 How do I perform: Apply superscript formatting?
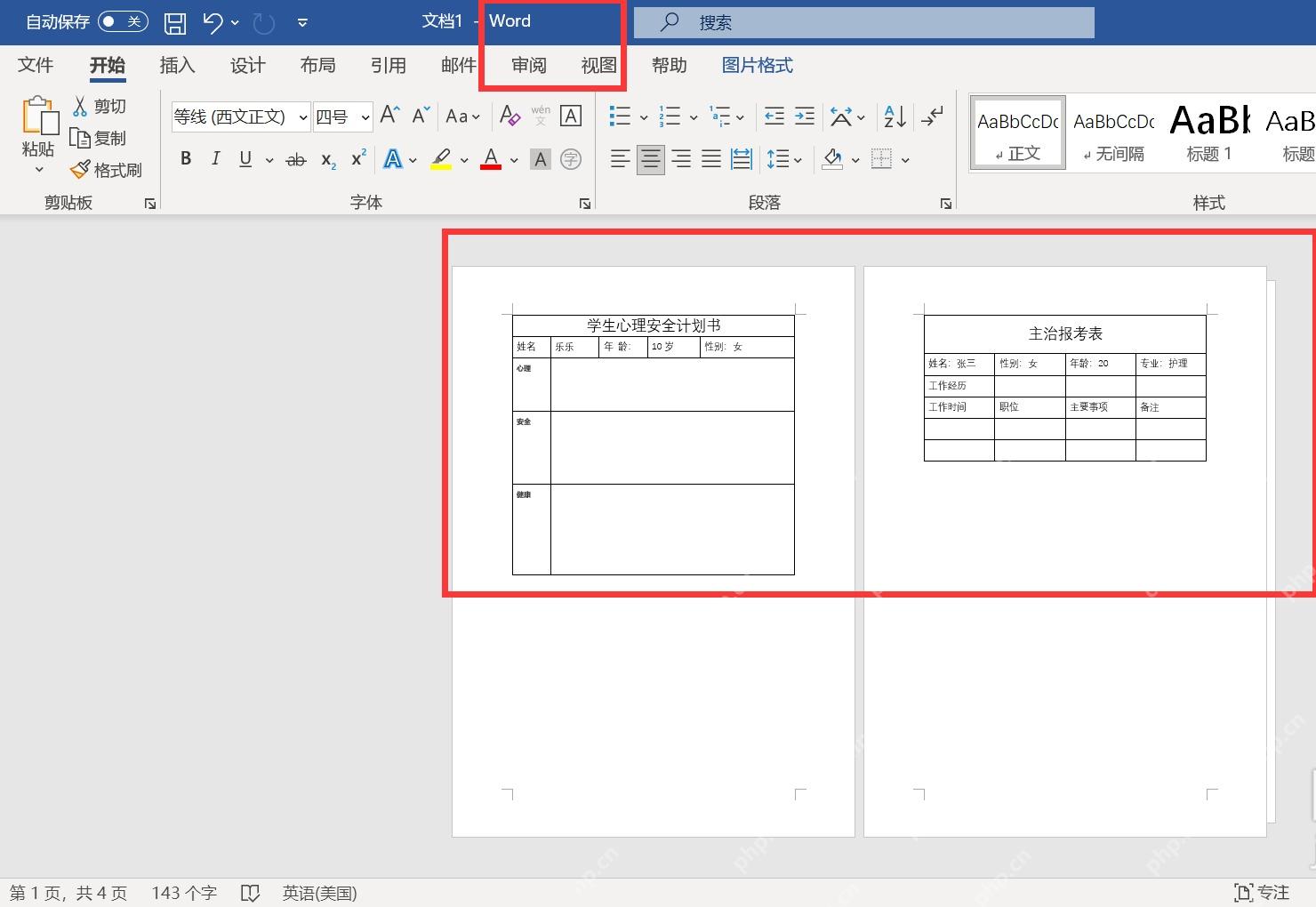(x=358, y=158)
